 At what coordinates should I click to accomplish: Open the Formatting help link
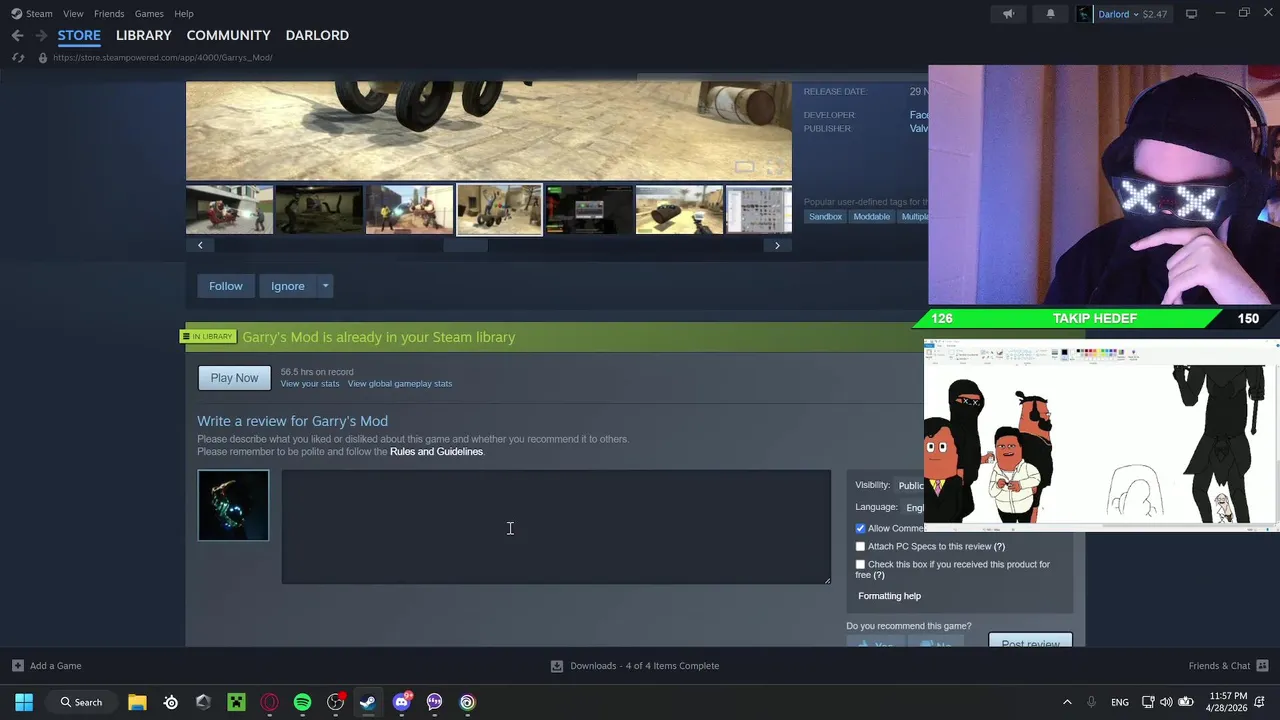pos(889,596)
